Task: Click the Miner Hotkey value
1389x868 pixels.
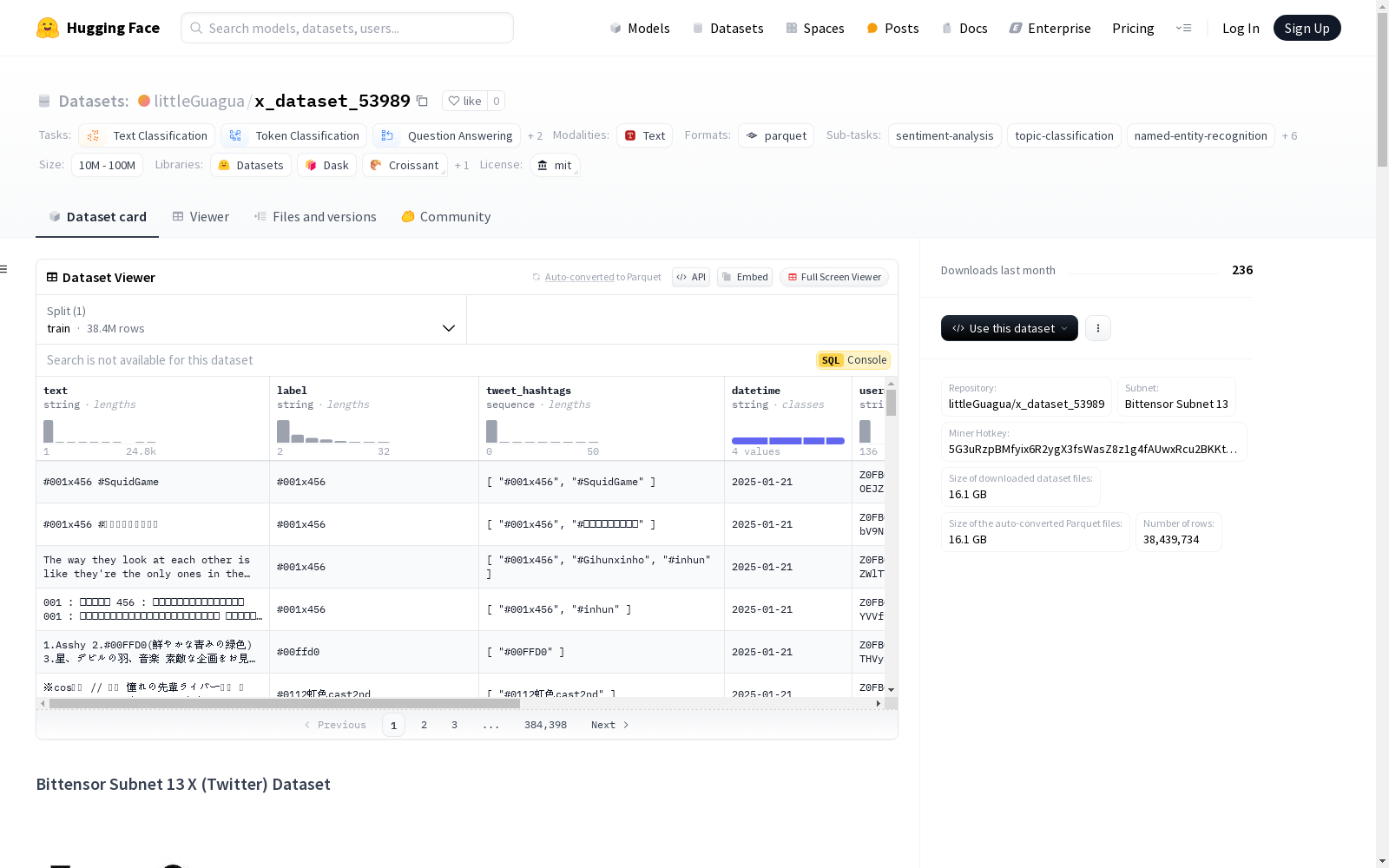Action: 1093,450
